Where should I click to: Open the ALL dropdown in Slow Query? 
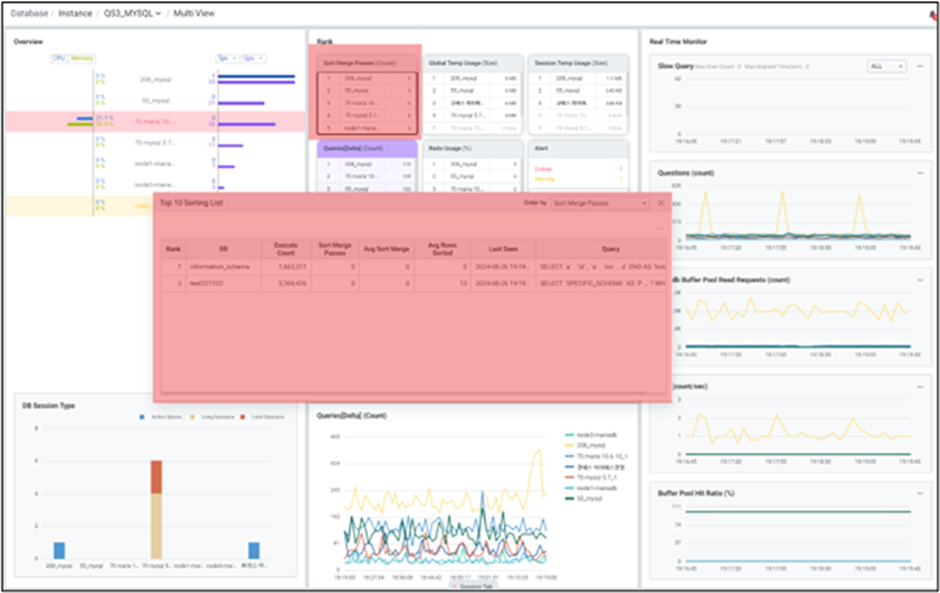click(886, 66)
